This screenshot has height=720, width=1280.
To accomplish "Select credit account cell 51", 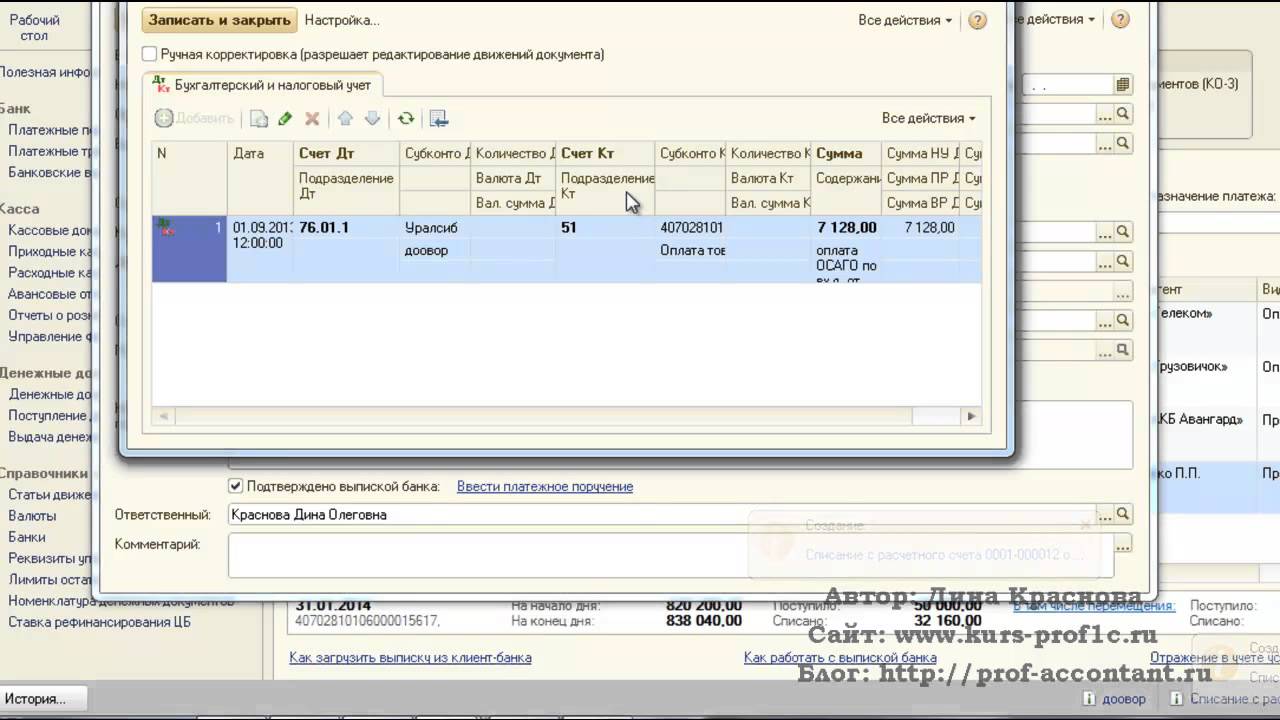I will tap(606, 228).
